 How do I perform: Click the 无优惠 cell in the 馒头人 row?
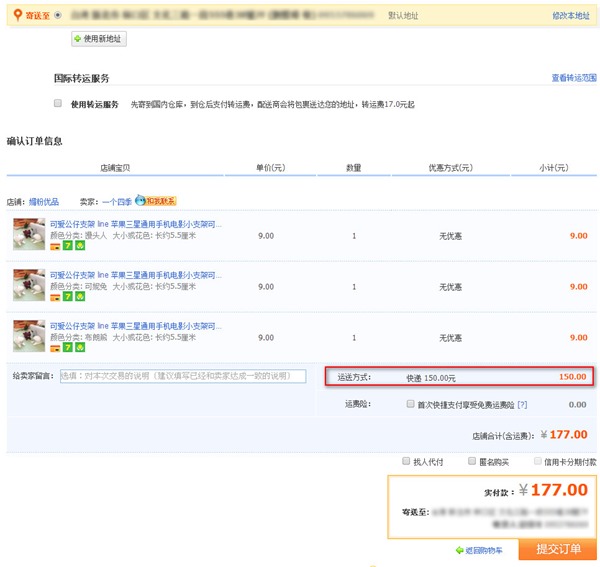(x=450, y=236)
